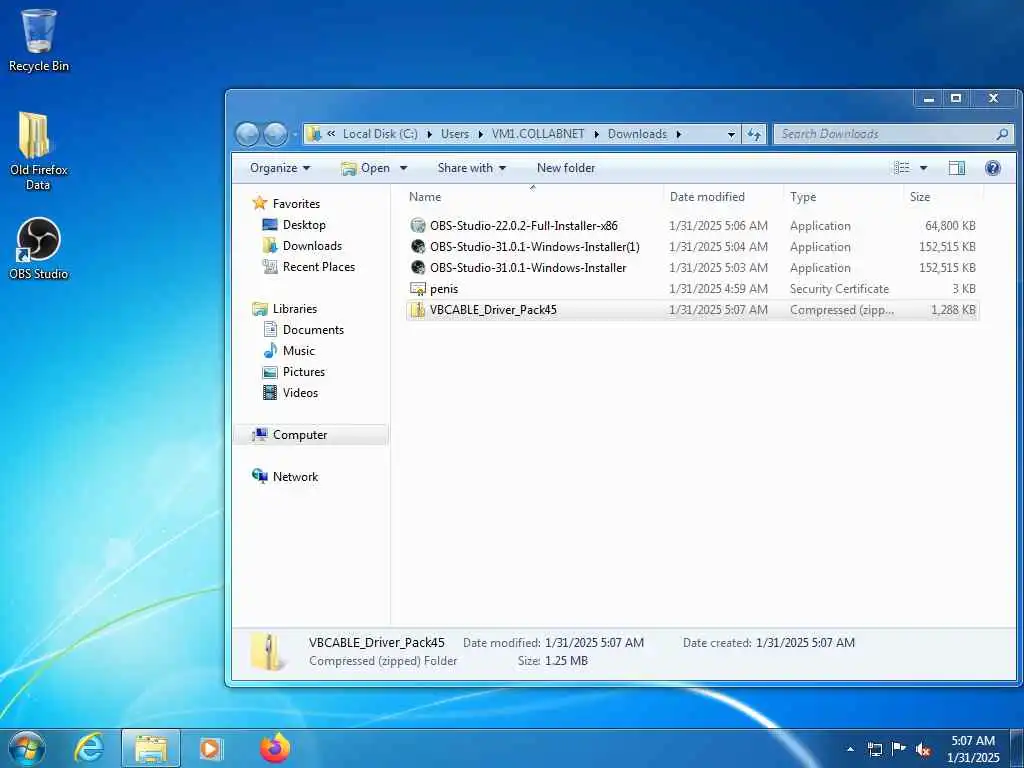This screenshot has width=1024, height=768.
Task: Click the Back navigation arrow in Explorer
Action: (x=248, y=134)
